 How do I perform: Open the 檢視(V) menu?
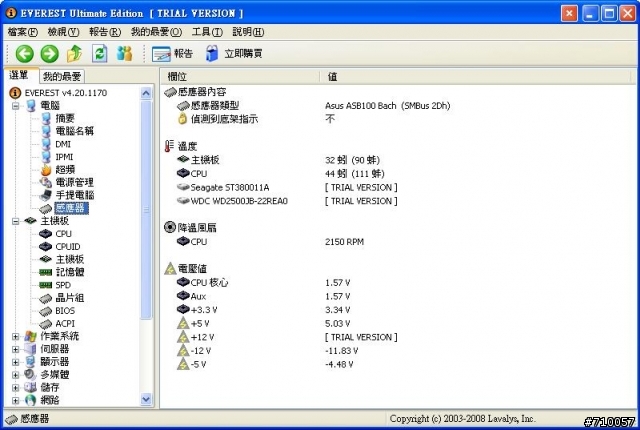click(x=63, y=32)
